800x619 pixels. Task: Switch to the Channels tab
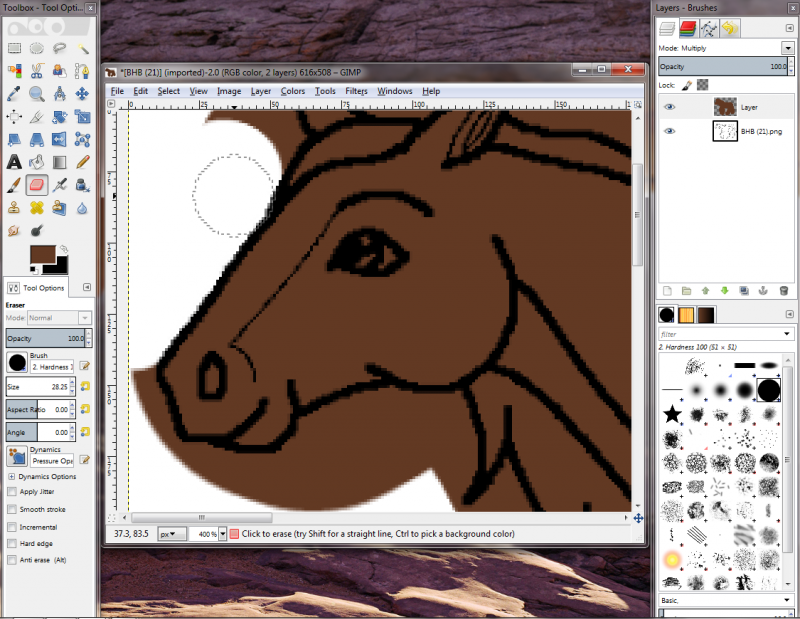(688, 29)
